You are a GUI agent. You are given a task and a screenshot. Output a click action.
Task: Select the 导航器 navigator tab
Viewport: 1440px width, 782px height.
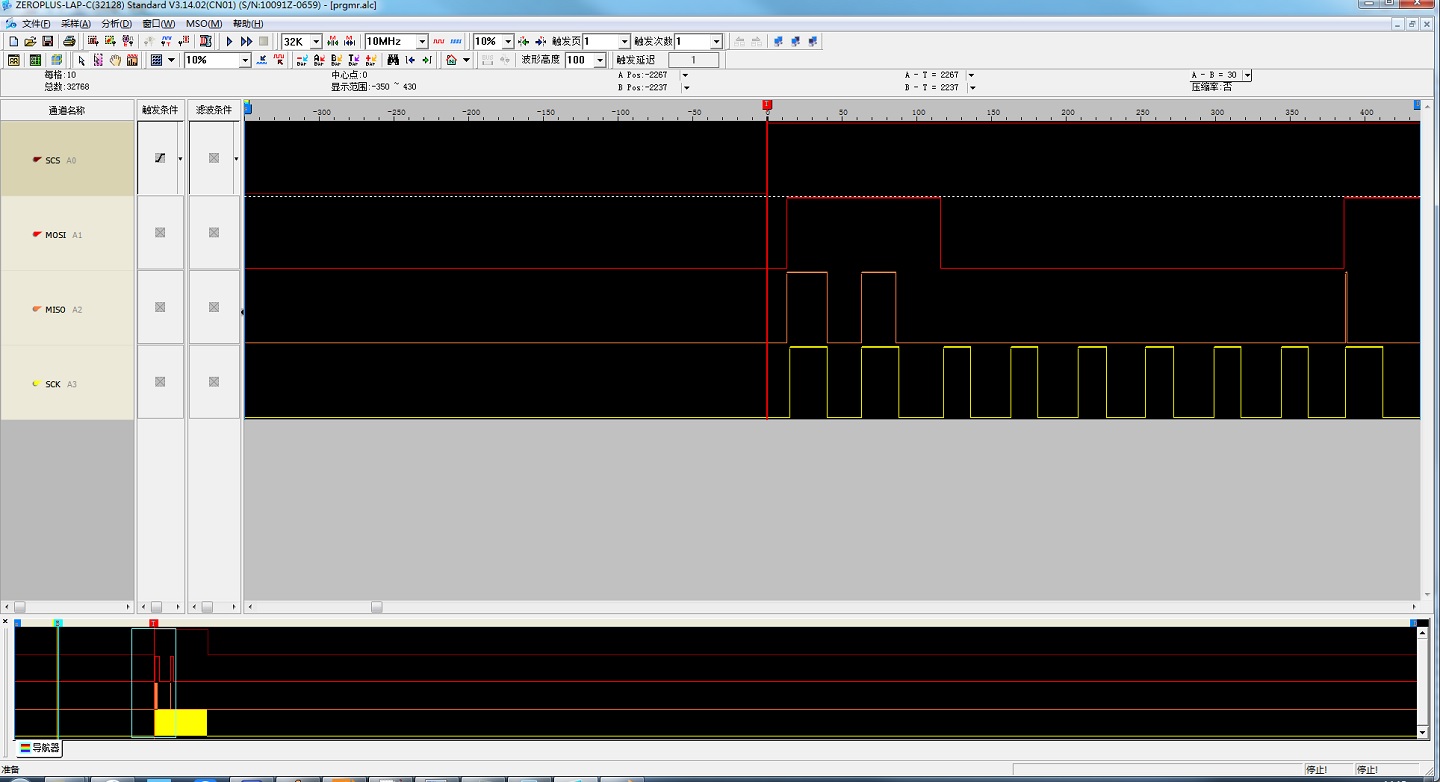[40, 747]
